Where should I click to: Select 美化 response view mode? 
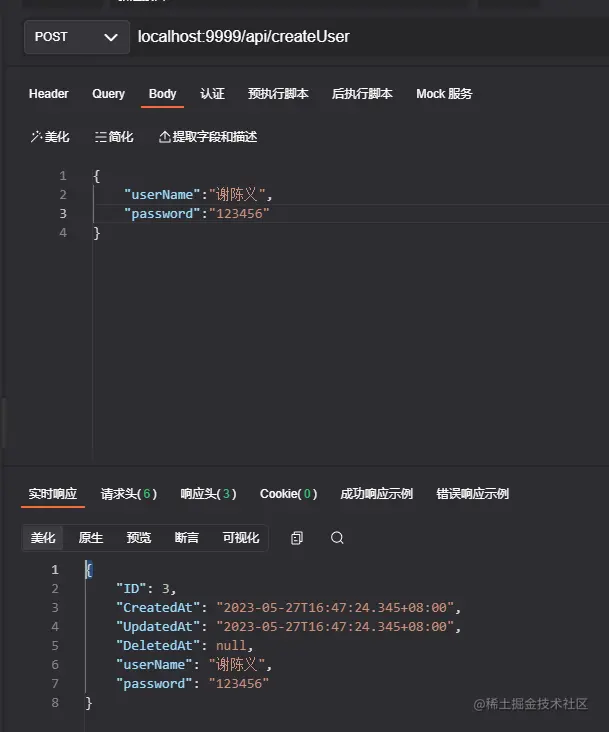43,538
